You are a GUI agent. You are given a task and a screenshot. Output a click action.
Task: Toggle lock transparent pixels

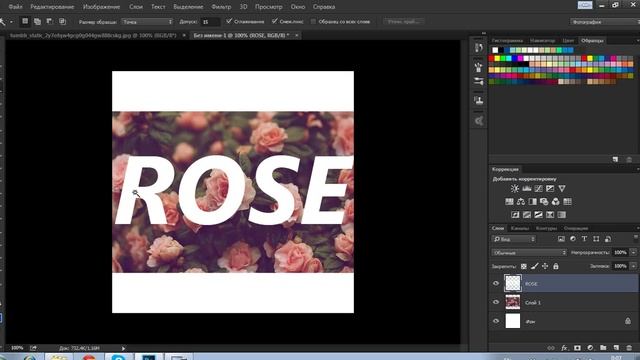[524, 266]
